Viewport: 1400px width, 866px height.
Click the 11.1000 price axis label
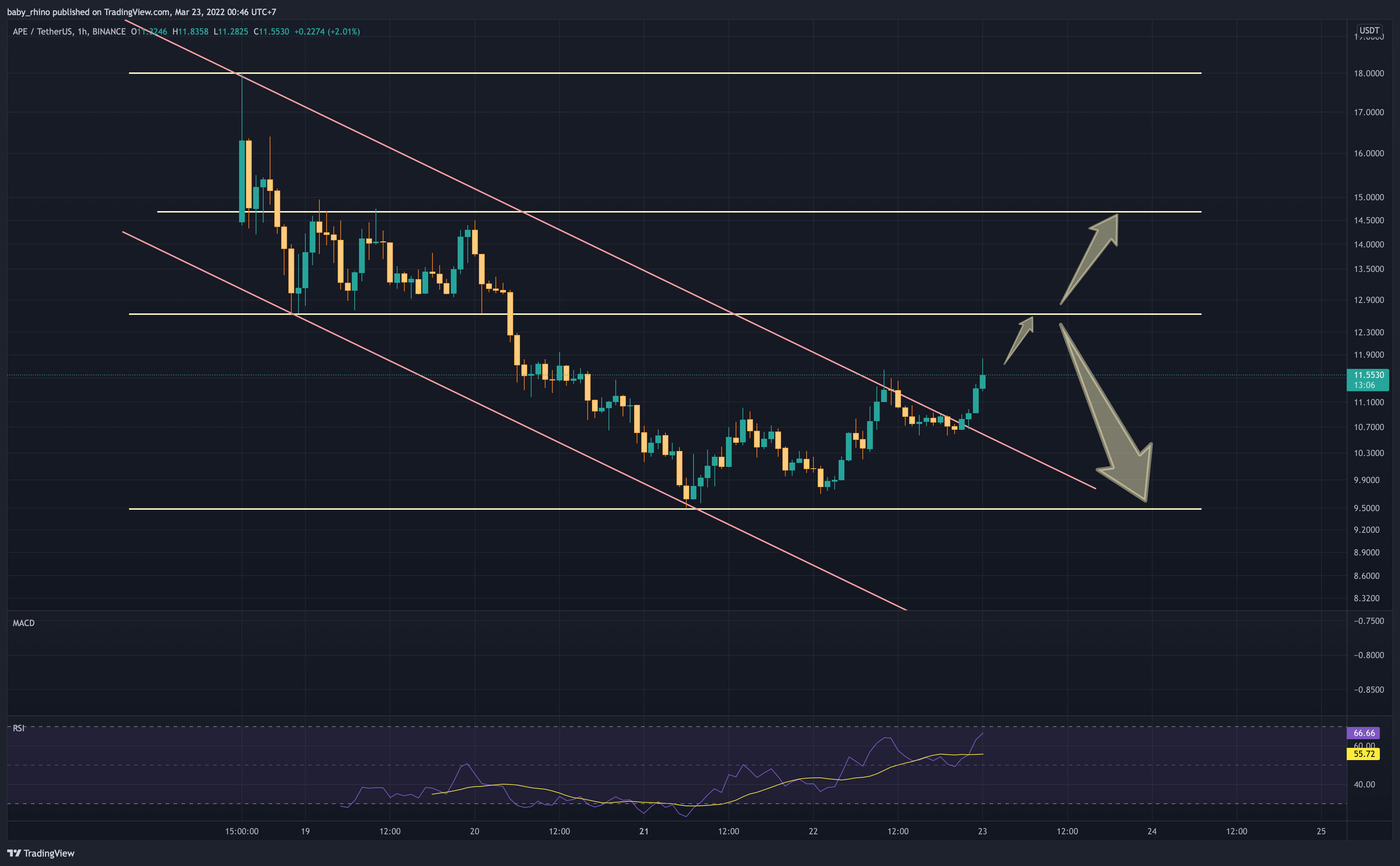coord(1369,403)
